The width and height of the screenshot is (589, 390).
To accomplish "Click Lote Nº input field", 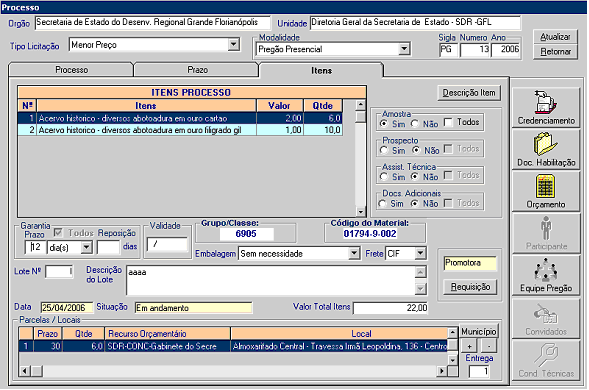I will tap(59, 271).
